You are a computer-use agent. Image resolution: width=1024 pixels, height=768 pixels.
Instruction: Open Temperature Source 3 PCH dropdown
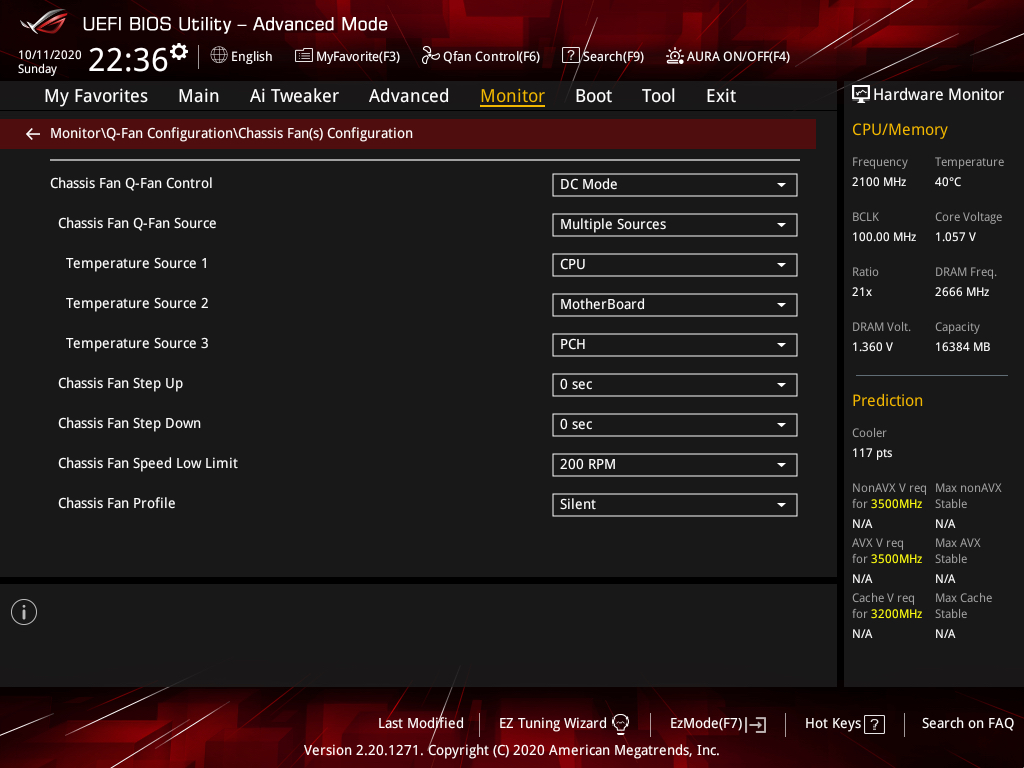[x=675, y=345]
